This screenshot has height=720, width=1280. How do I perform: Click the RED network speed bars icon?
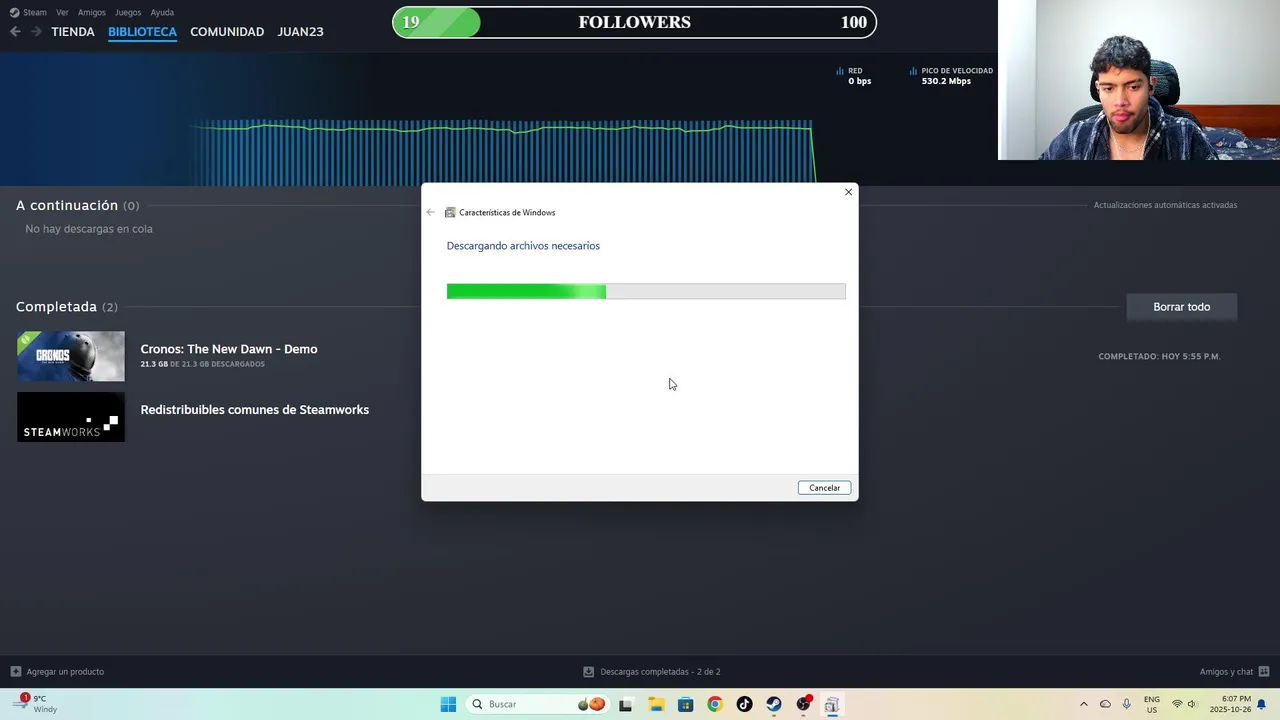pyautogui.click(x=840, y=71)
